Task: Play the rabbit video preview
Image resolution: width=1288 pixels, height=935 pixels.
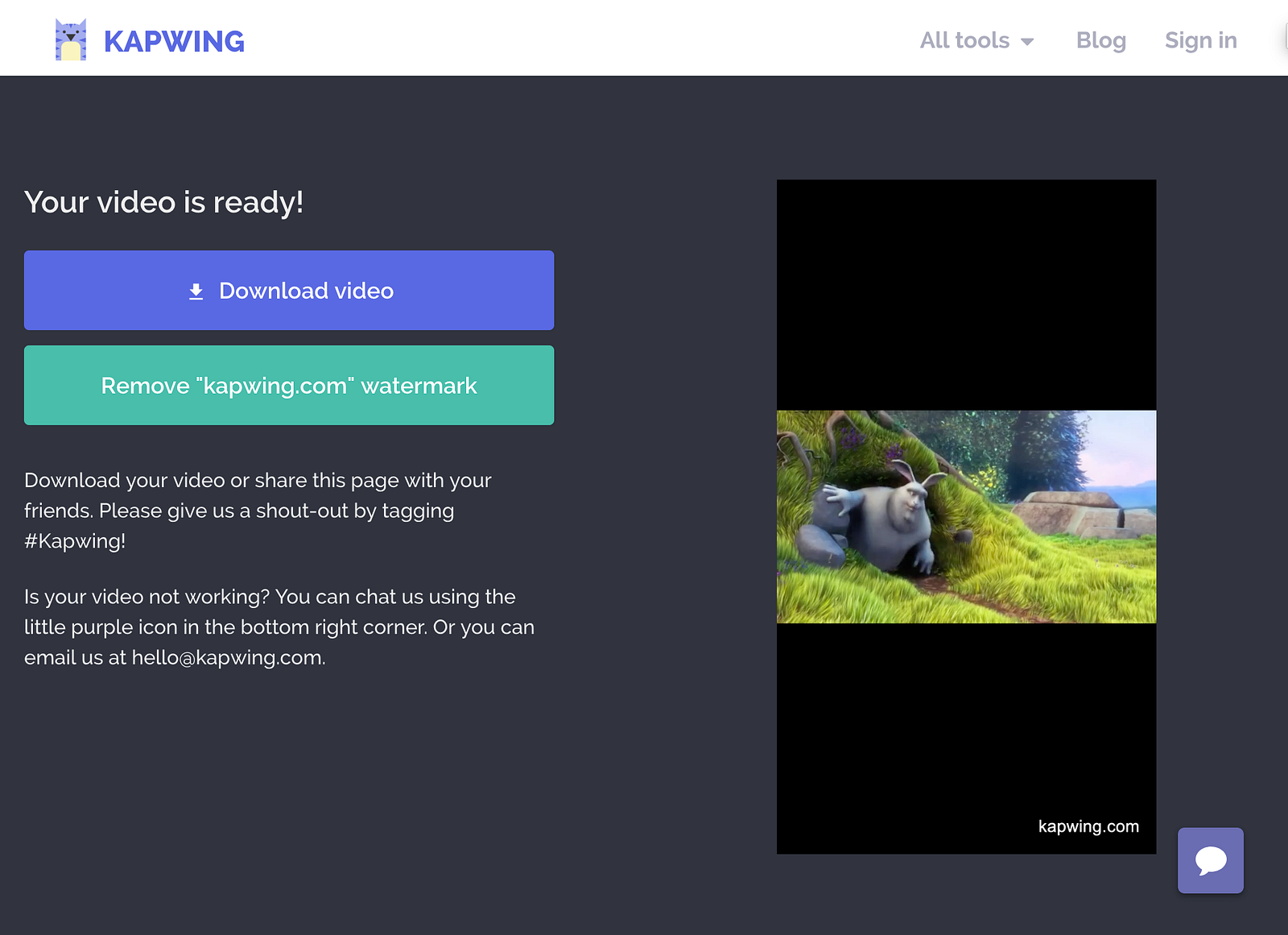Action: click(966, 517)
